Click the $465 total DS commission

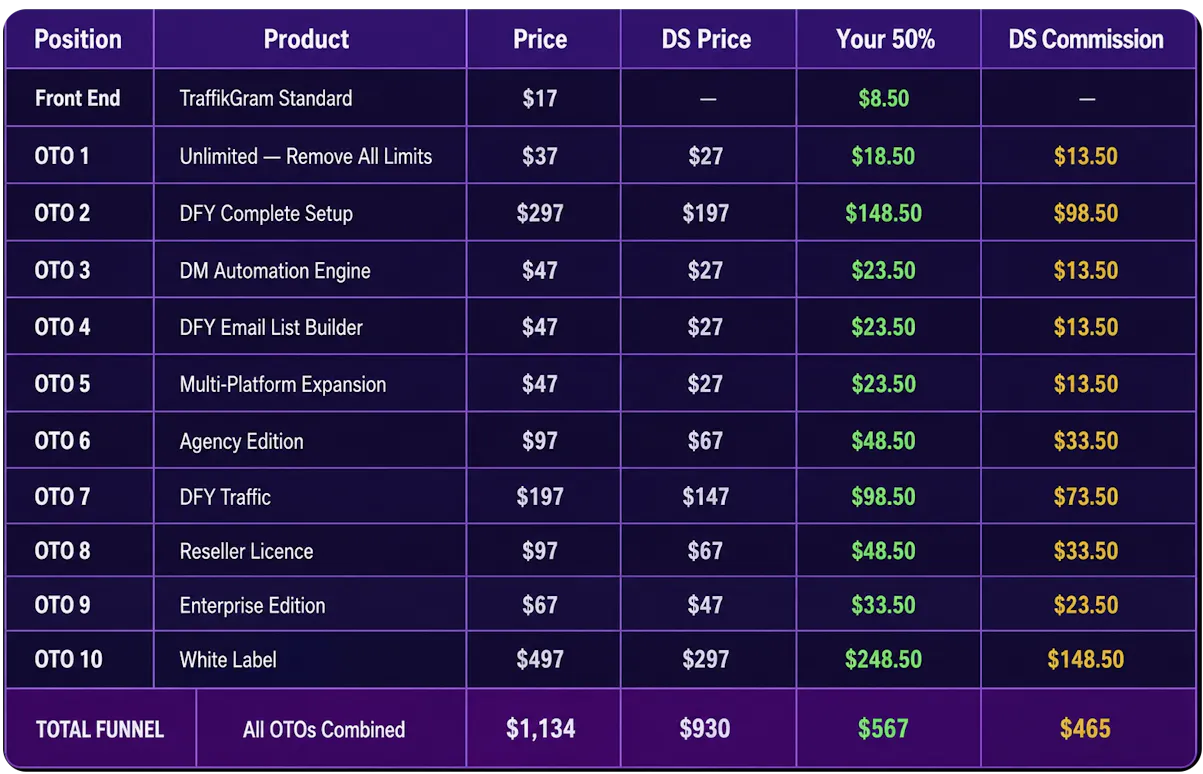click(x=1086, y=729)
